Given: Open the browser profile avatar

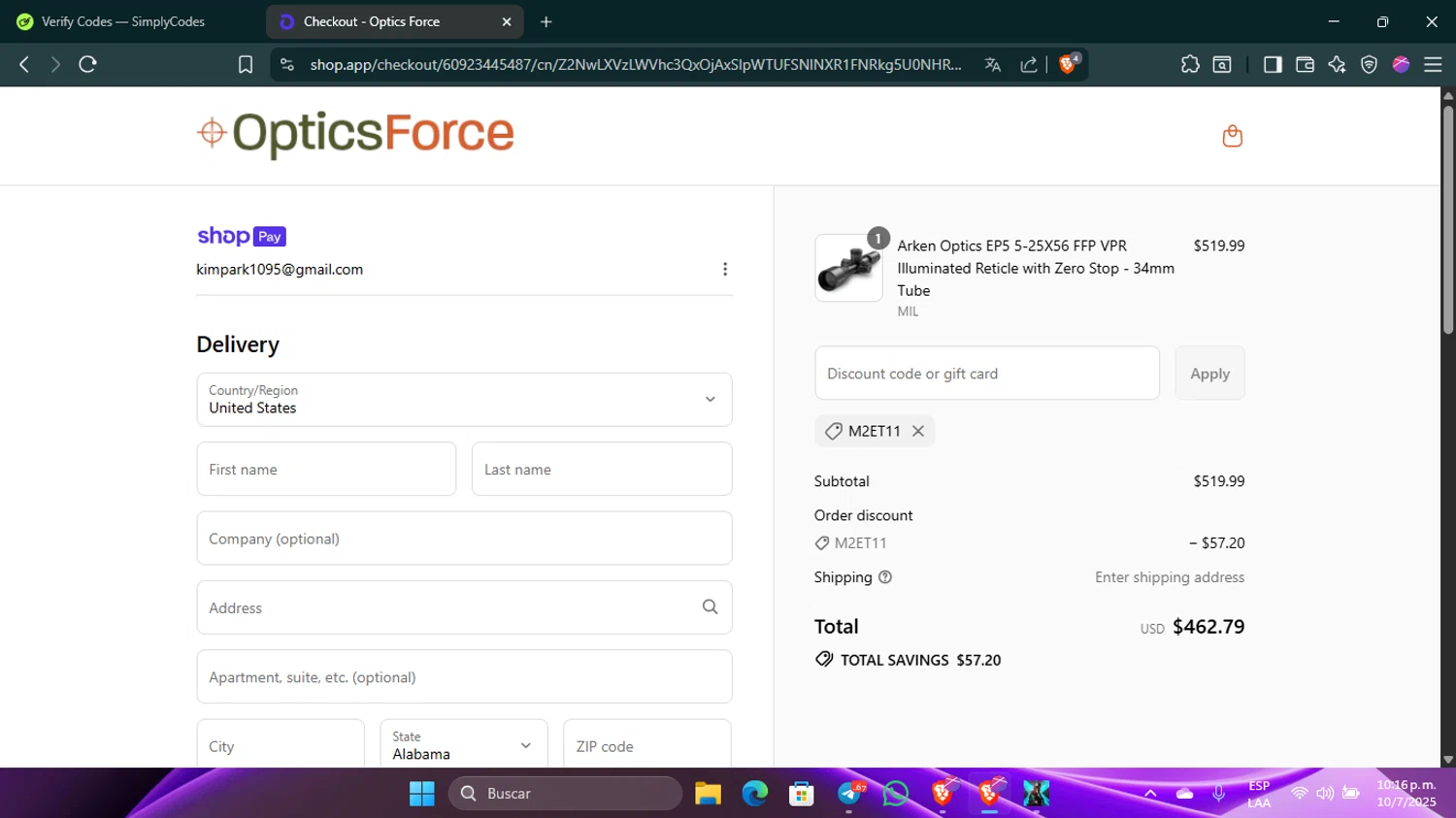Looking at the screenshot, I should [x=1401, y=64].
